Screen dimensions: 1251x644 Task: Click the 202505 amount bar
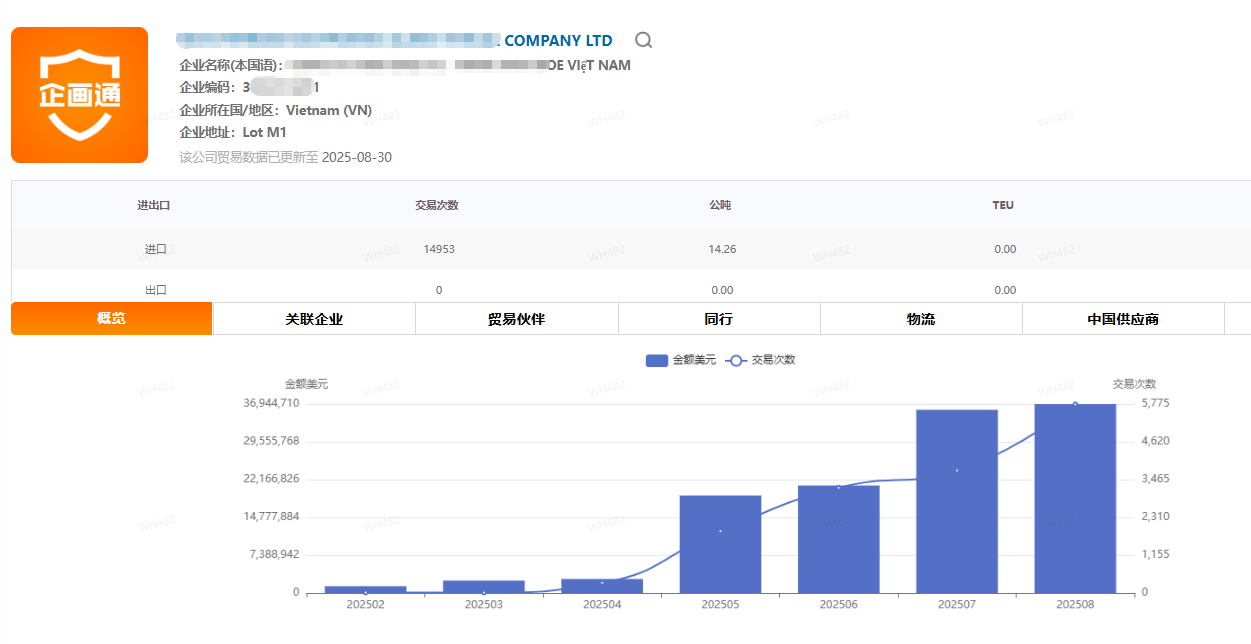pyautogui.click(x=720, y=544)
